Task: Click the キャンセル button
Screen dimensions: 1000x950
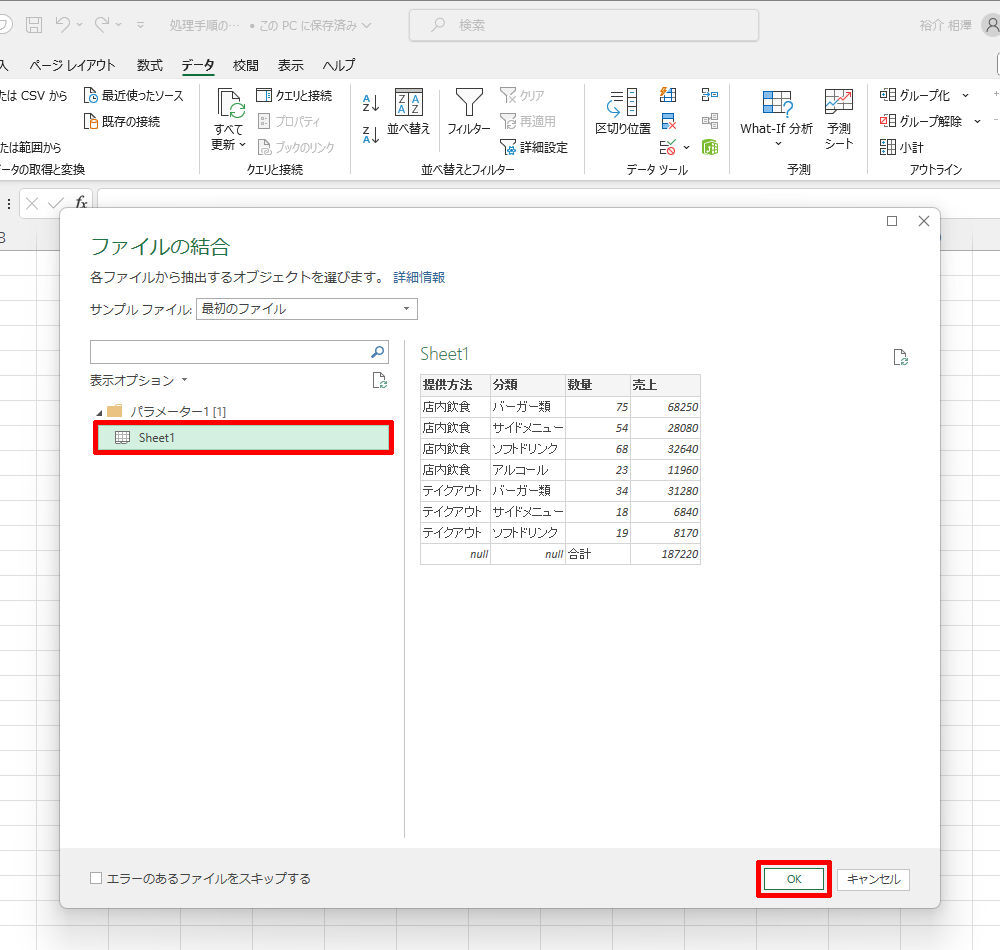Action: (x=873, y=879)
